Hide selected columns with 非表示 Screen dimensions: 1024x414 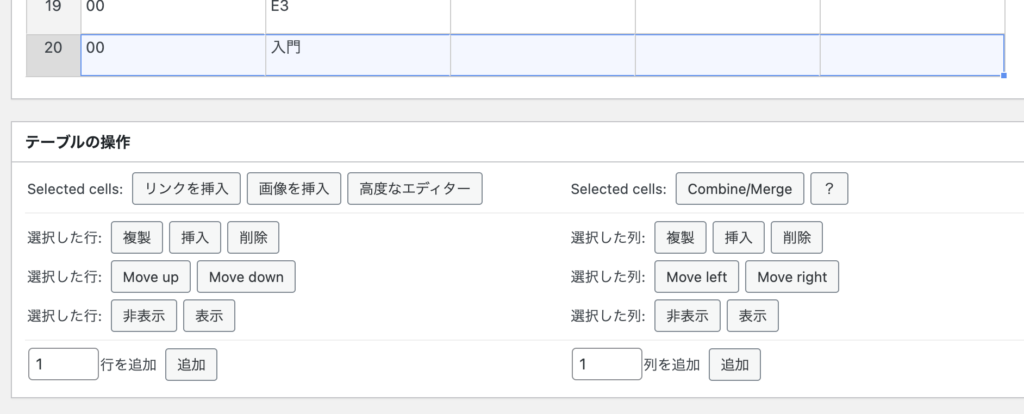point(688,316)
